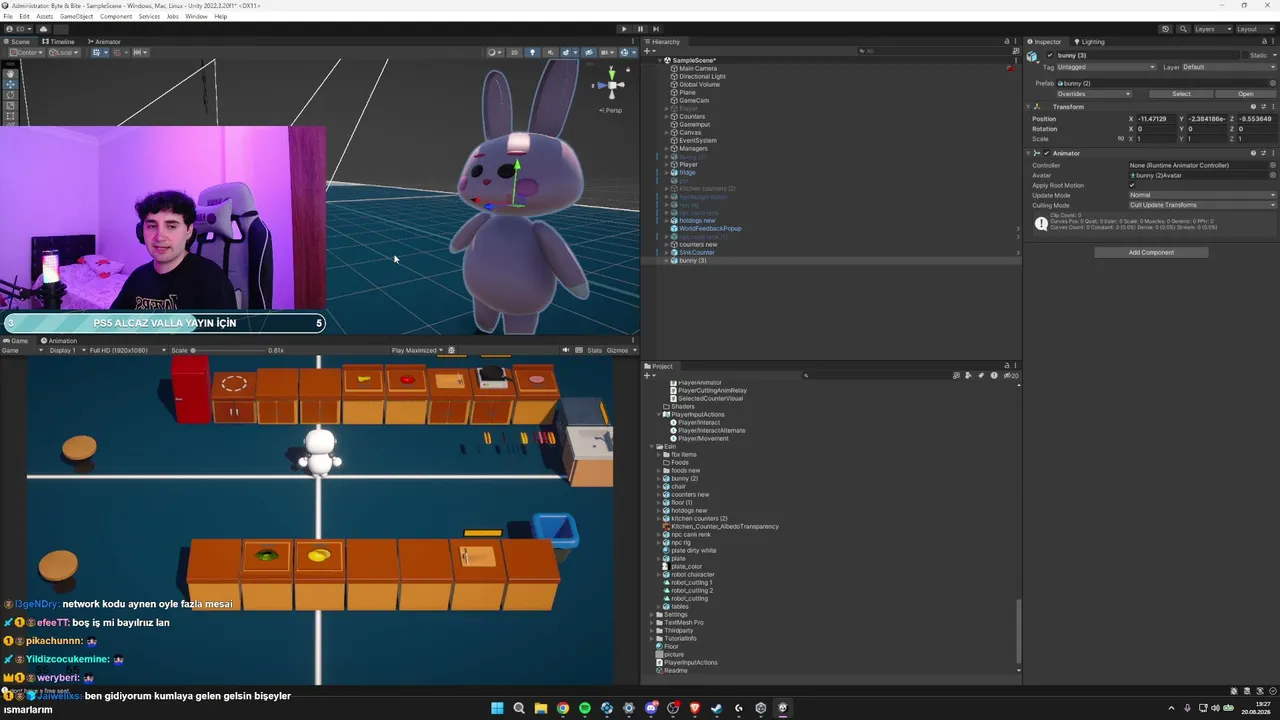Open the Animator component more-options menu
The width and height of the screenshot is (1280, 720).
(x=1273, y=153)
